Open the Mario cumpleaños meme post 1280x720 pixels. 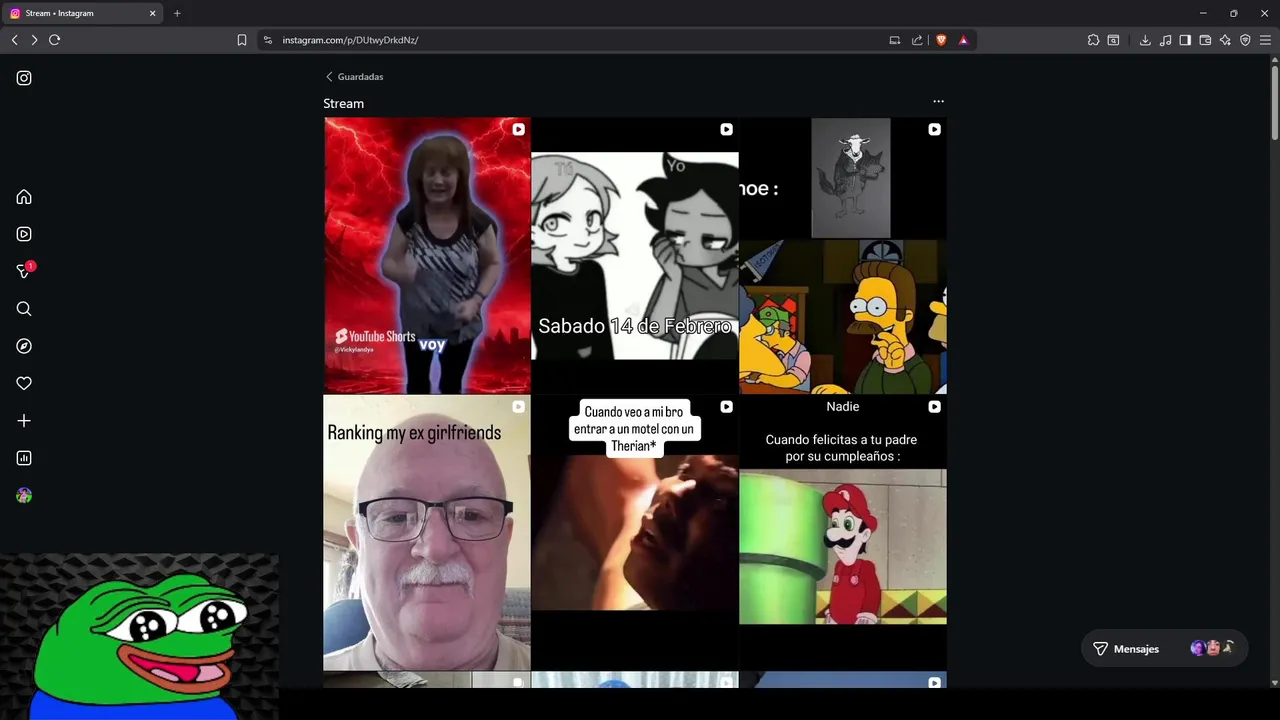pyautogui.click(x=843, y=532)
